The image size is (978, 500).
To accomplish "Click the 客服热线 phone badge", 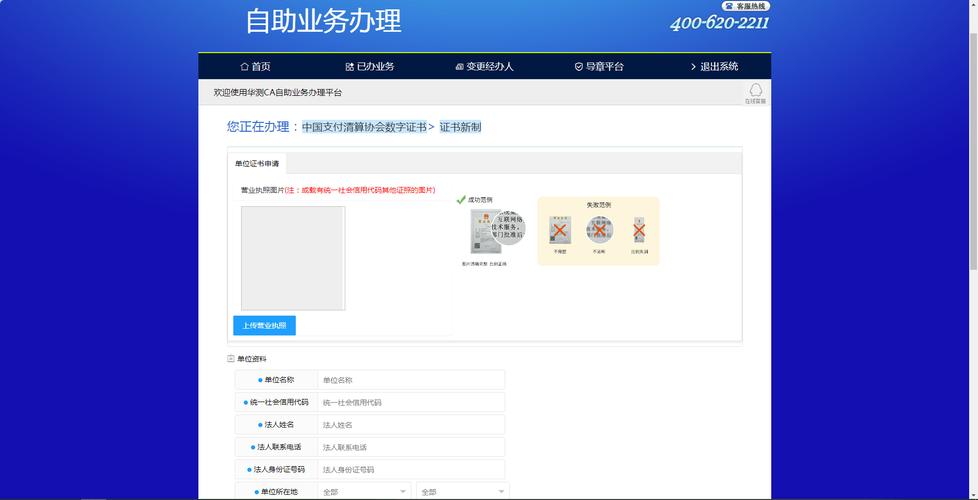I will (x=746, y=6).
